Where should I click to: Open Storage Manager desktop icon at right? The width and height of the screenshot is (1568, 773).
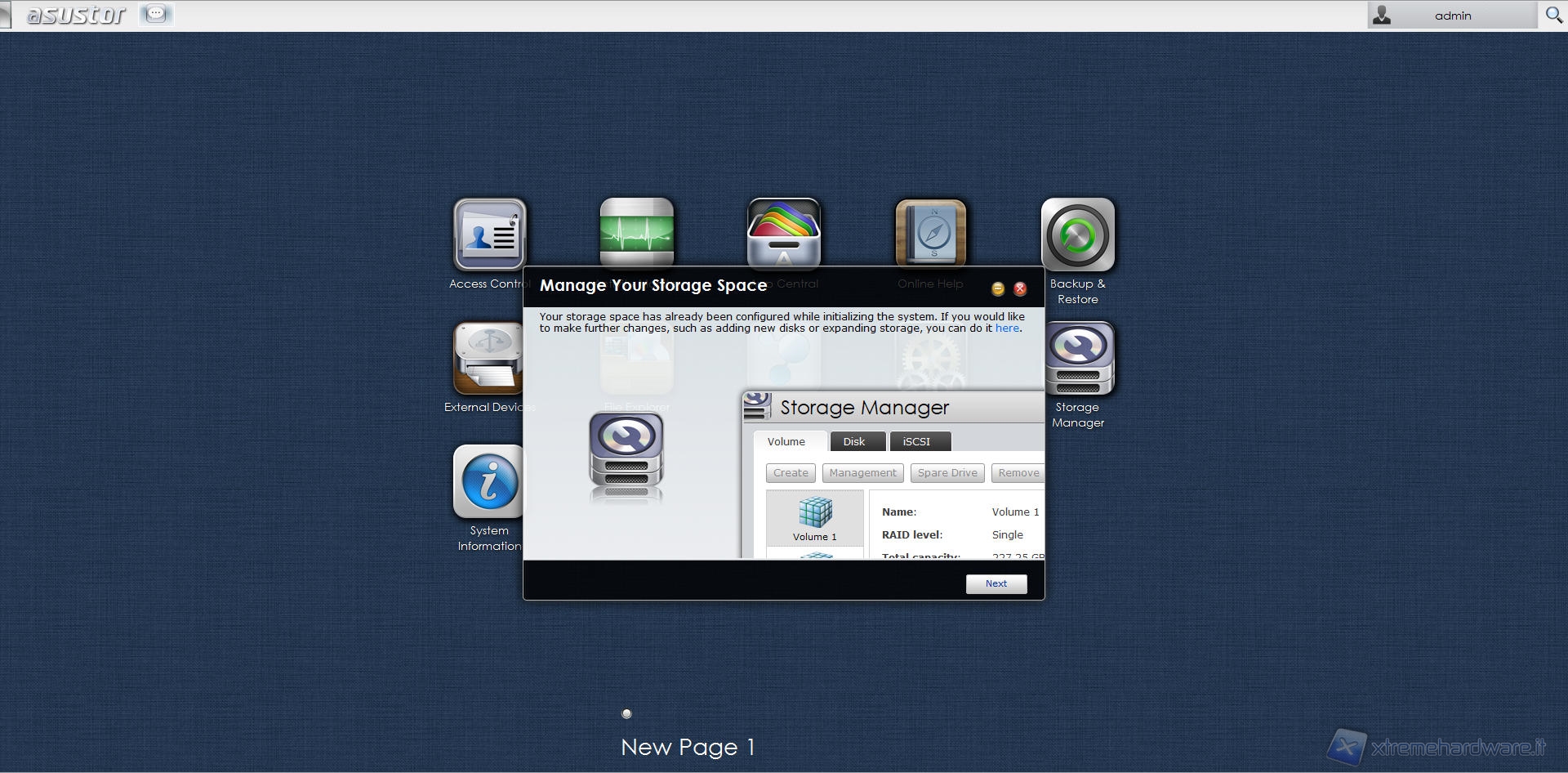[1077, 358]
